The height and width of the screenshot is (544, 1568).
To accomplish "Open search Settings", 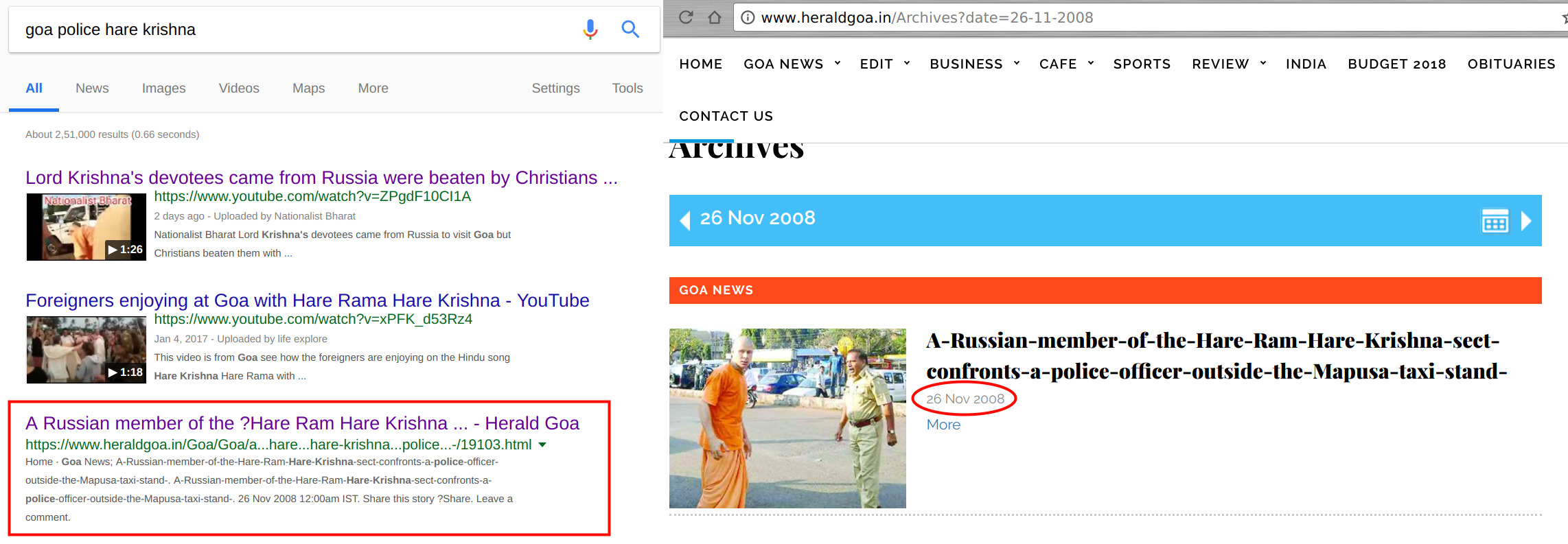I will (555, 88).
